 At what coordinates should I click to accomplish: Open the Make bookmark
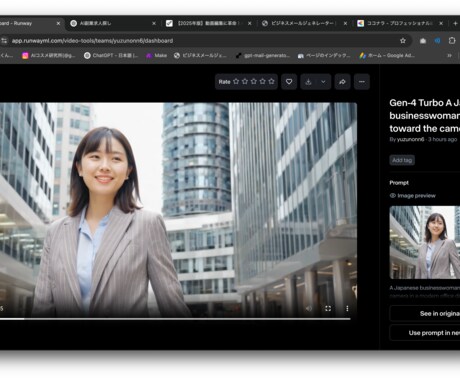point(156,55)
